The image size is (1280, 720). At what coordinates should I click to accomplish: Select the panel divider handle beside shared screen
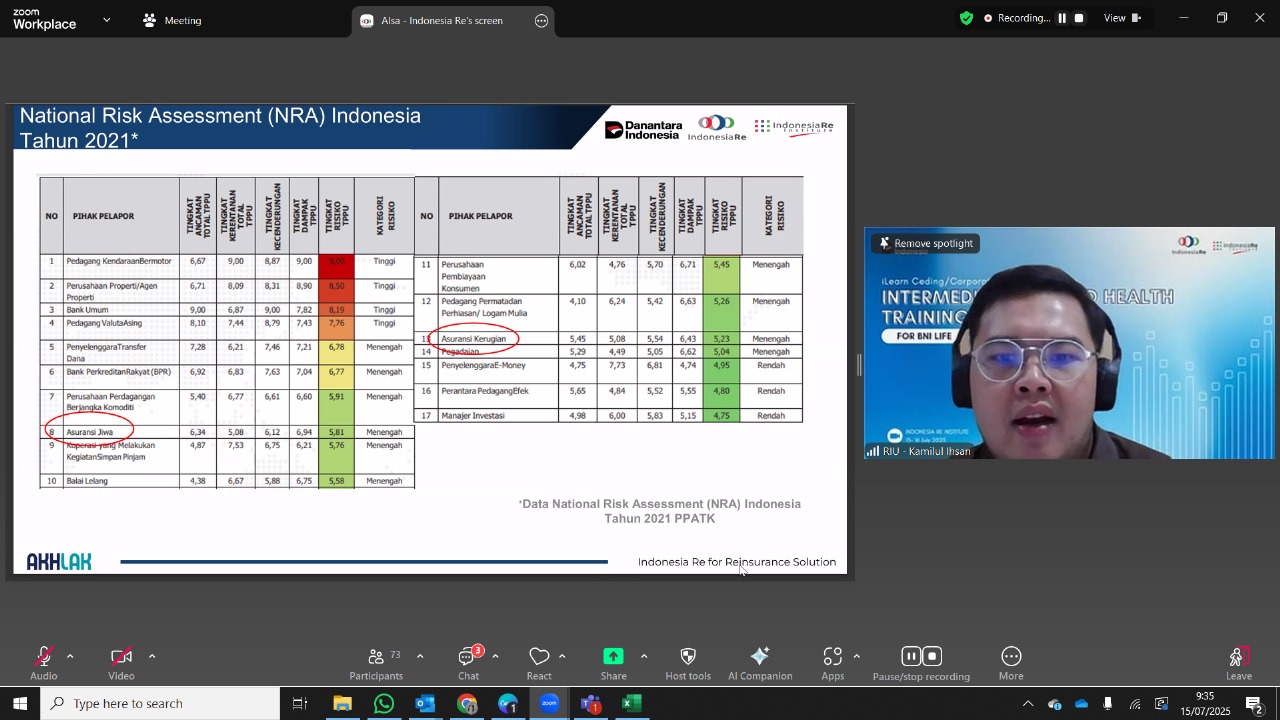[x=859, y=366]
